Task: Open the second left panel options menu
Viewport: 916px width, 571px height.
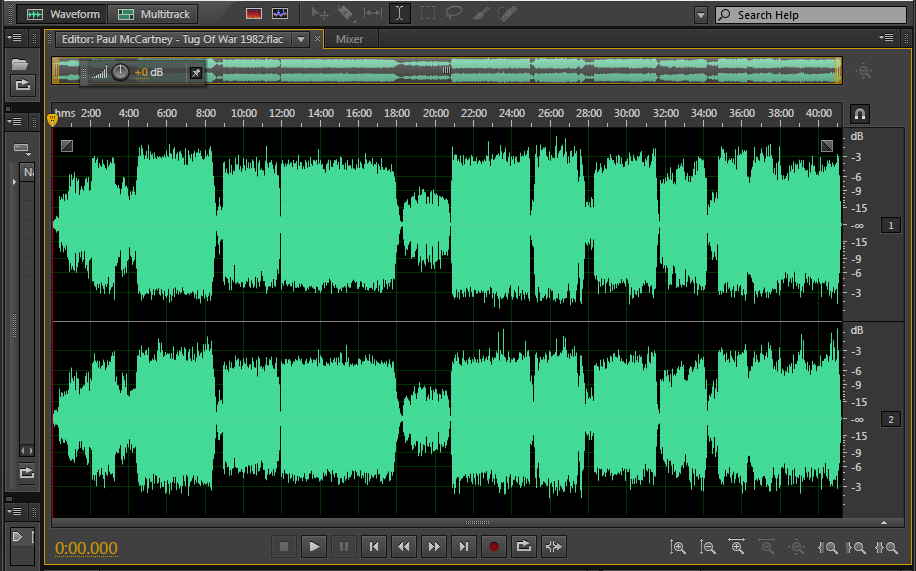Action: click(14, 122)
